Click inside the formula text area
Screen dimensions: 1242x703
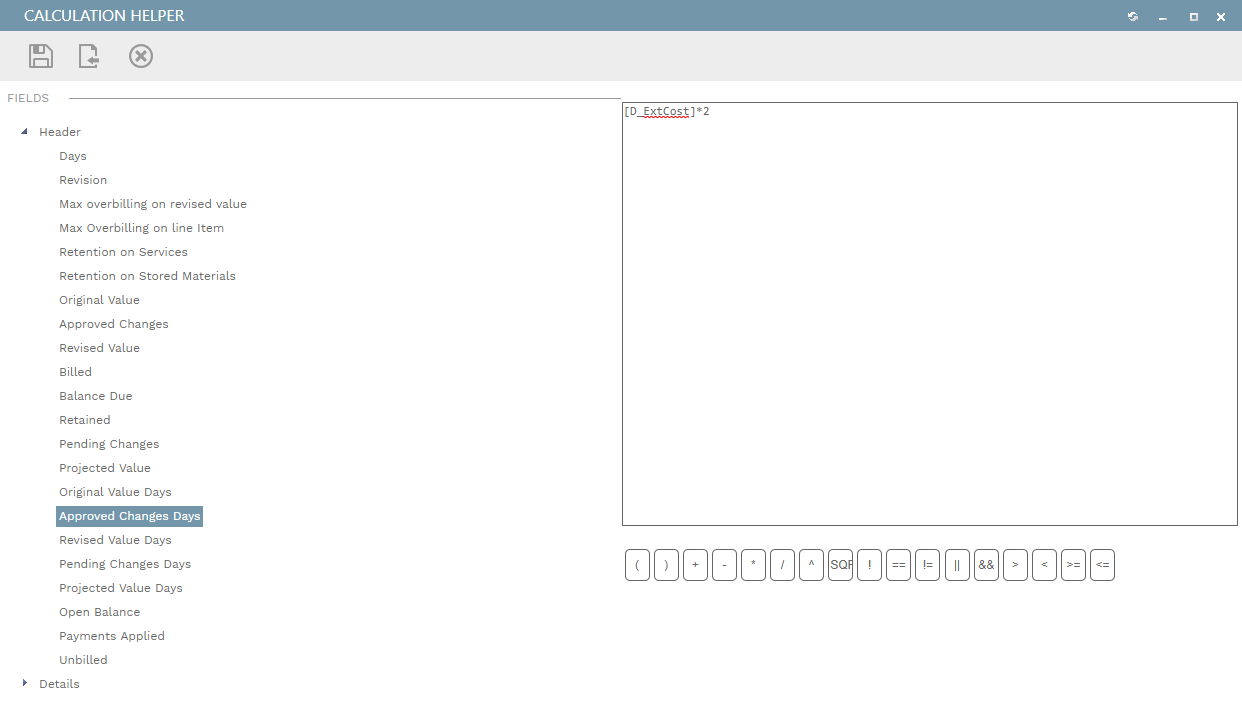coord(929,320)
